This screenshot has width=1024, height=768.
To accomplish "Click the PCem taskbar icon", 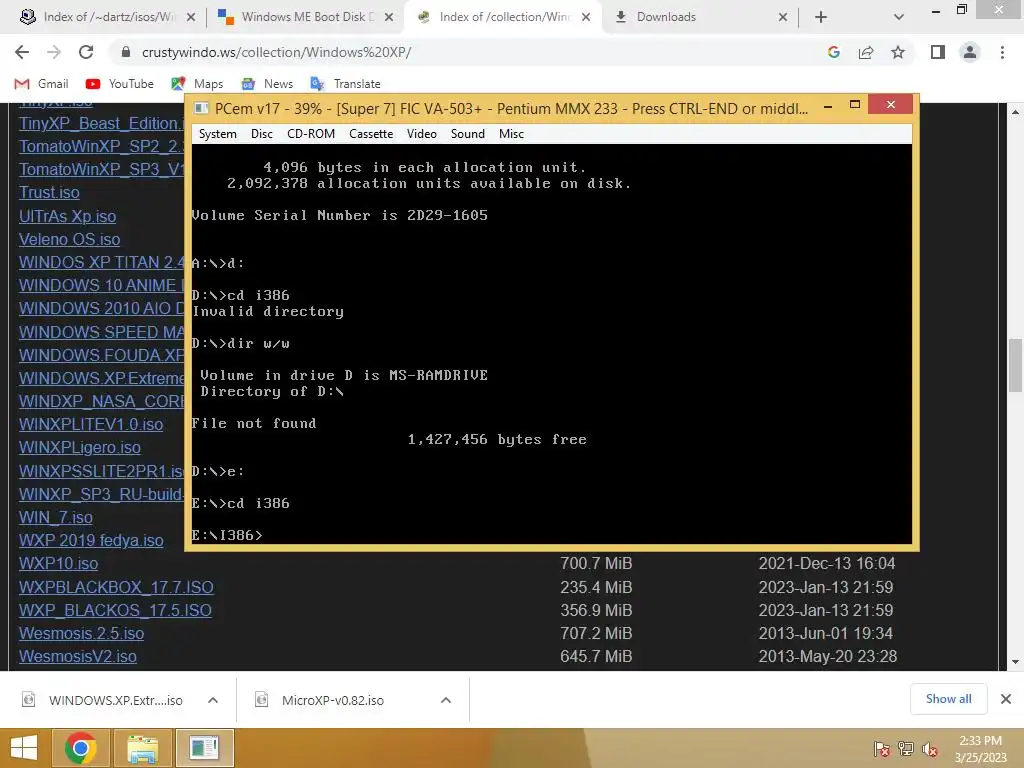I will click(204, 748).
